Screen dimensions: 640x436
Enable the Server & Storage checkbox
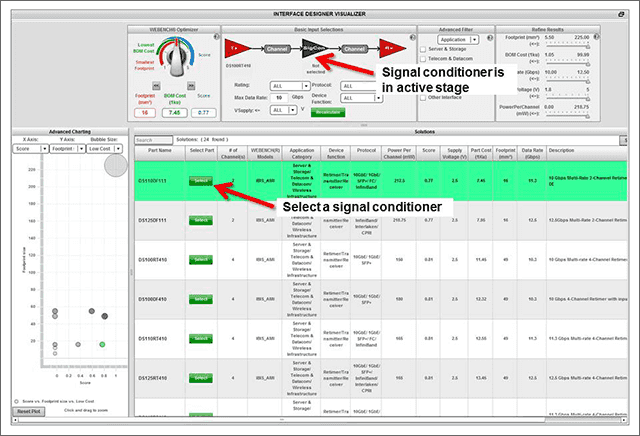click(x=424, y=48)
